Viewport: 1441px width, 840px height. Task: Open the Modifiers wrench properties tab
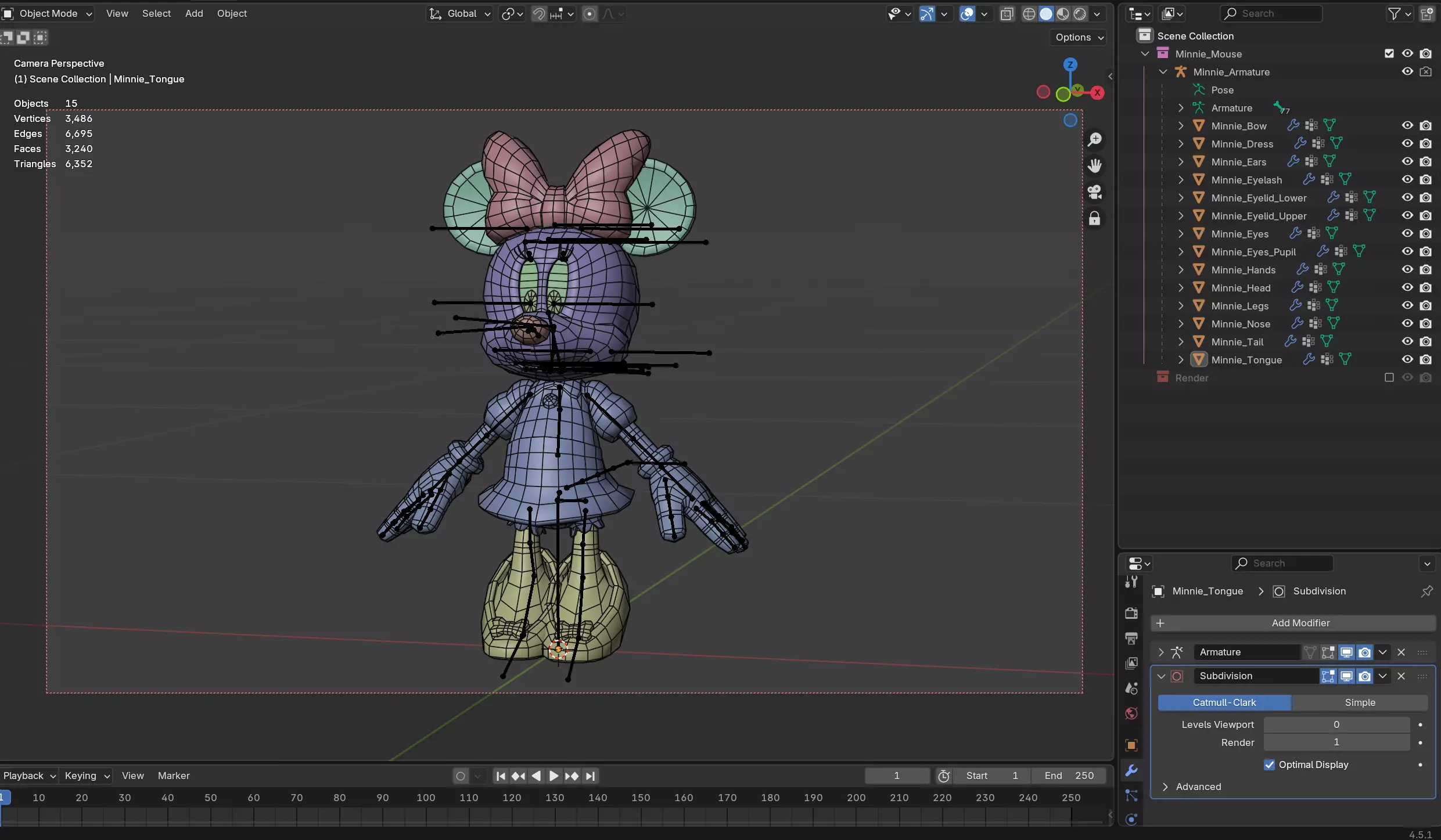coord(1131,770)
